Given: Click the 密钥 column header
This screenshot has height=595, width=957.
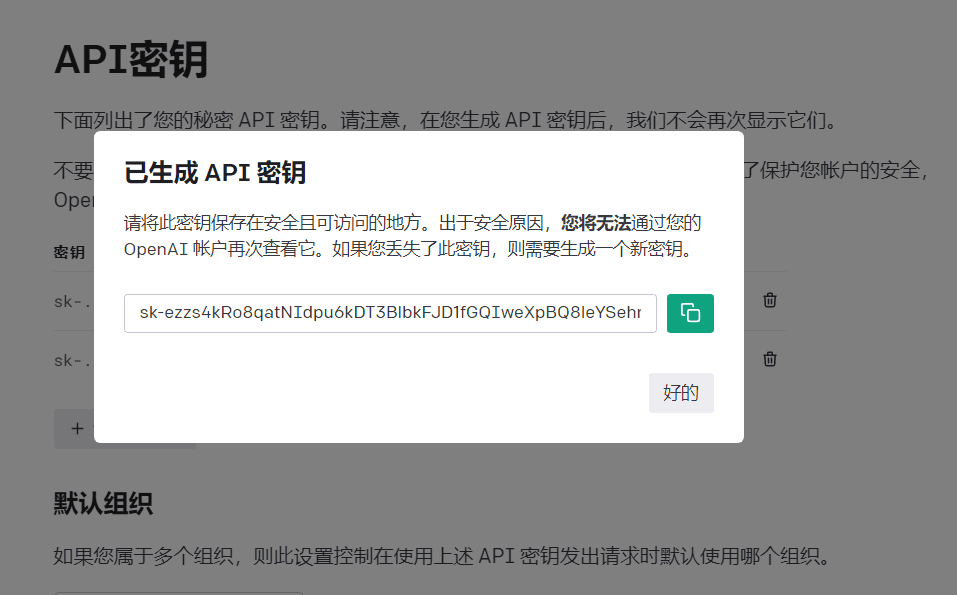Looking at the screenshot, I should coord(68,252).
